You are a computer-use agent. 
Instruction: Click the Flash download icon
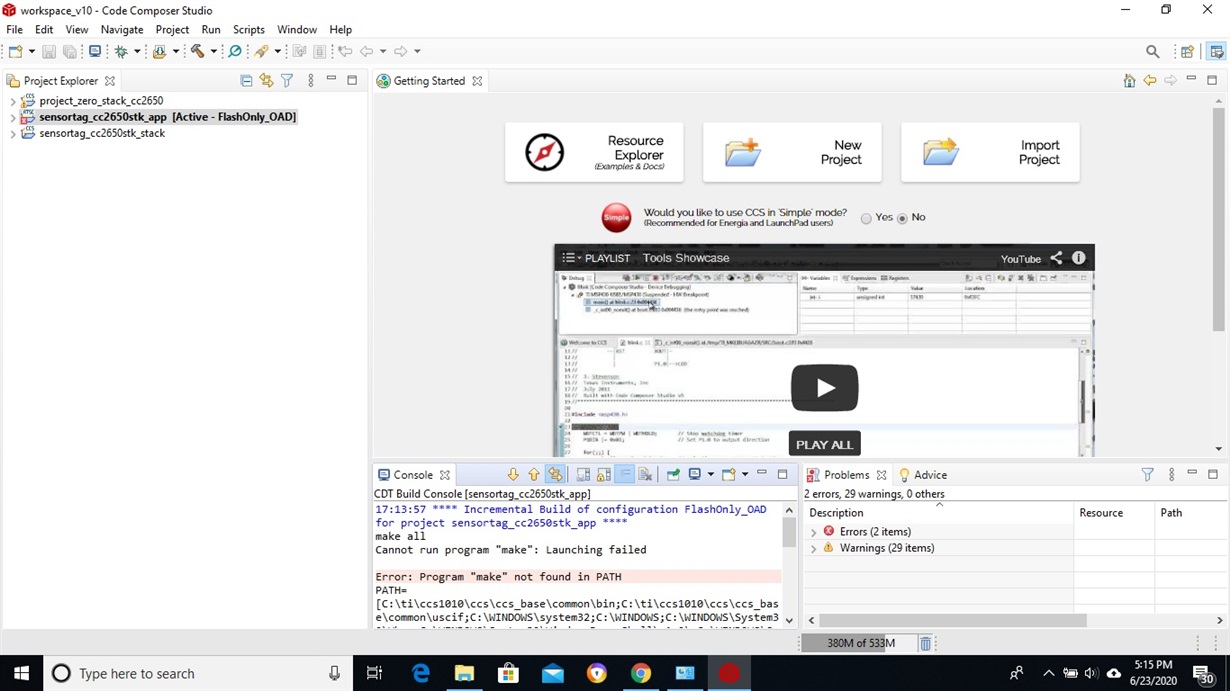pos(159,51)
